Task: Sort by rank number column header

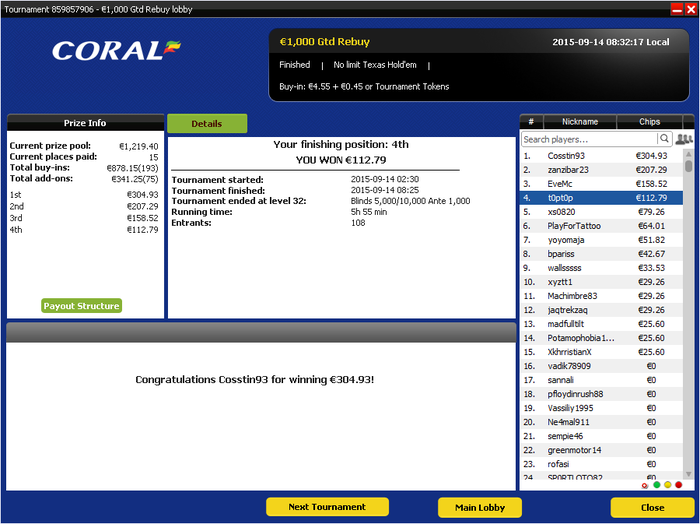Action: click(531, 121)
